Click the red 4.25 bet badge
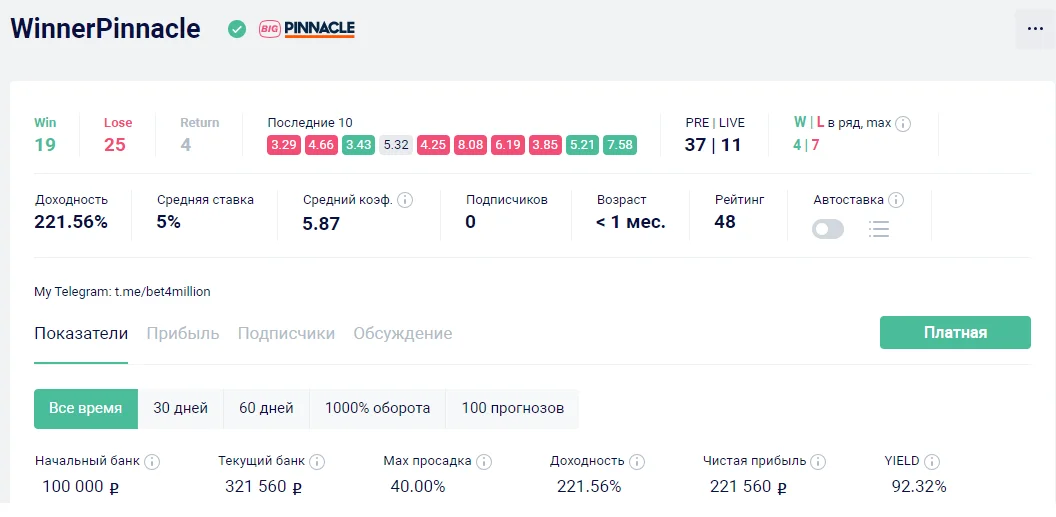This screenshot has width=1056, height=517. coord(434,145)
